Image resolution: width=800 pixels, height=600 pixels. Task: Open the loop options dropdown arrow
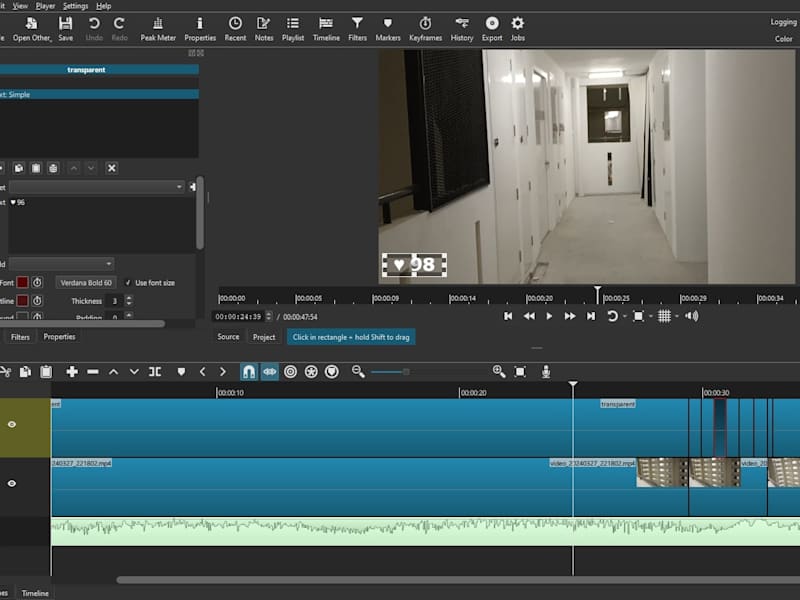pyautogui.click(x=624, y=316)
